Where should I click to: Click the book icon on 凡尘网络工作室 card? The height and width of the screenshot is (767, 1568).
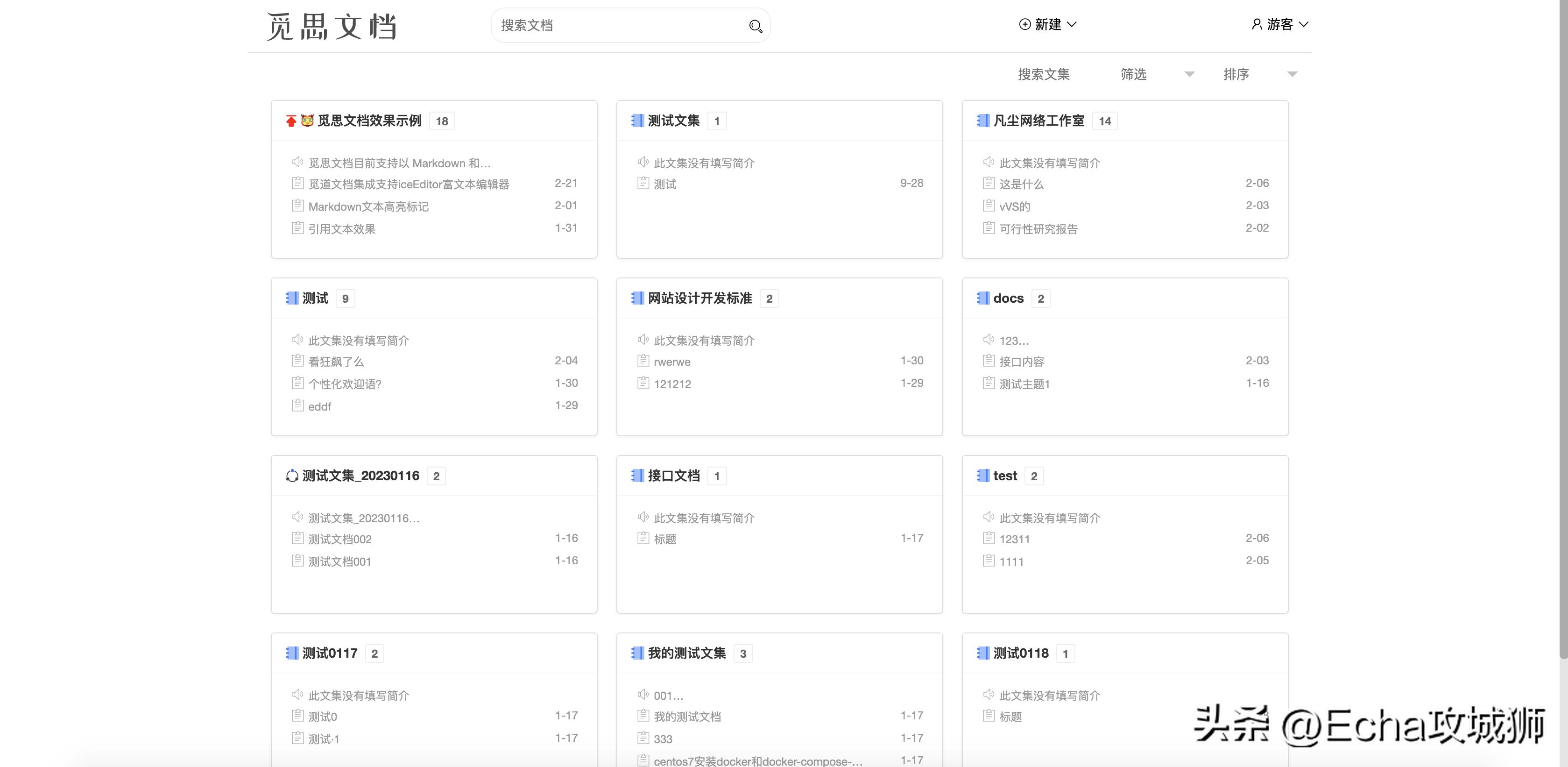pyautogui.click(x=982, y=120)
